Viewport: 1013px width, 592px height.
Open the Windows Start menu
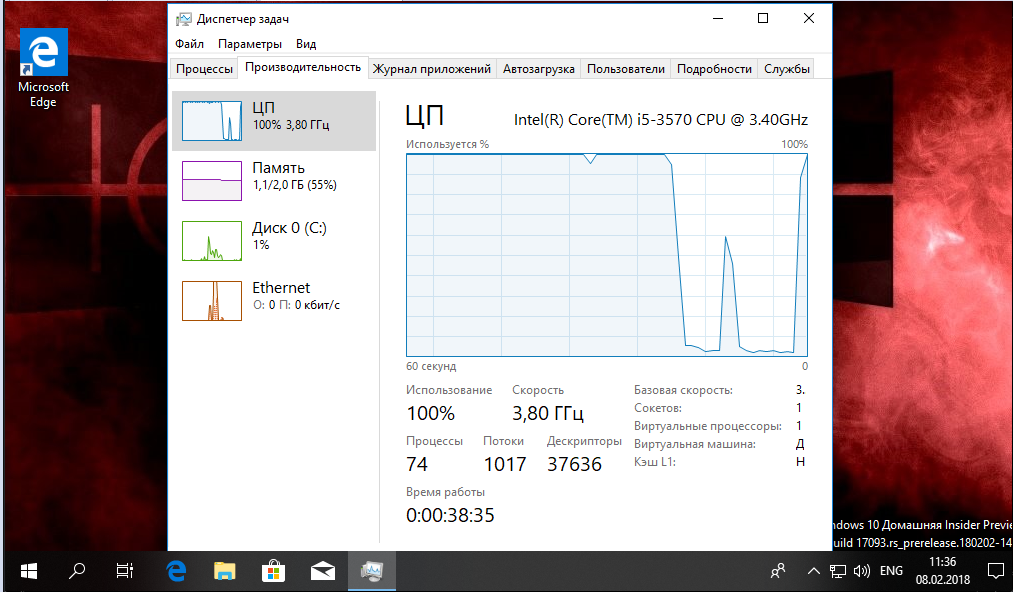coord(28,571)
